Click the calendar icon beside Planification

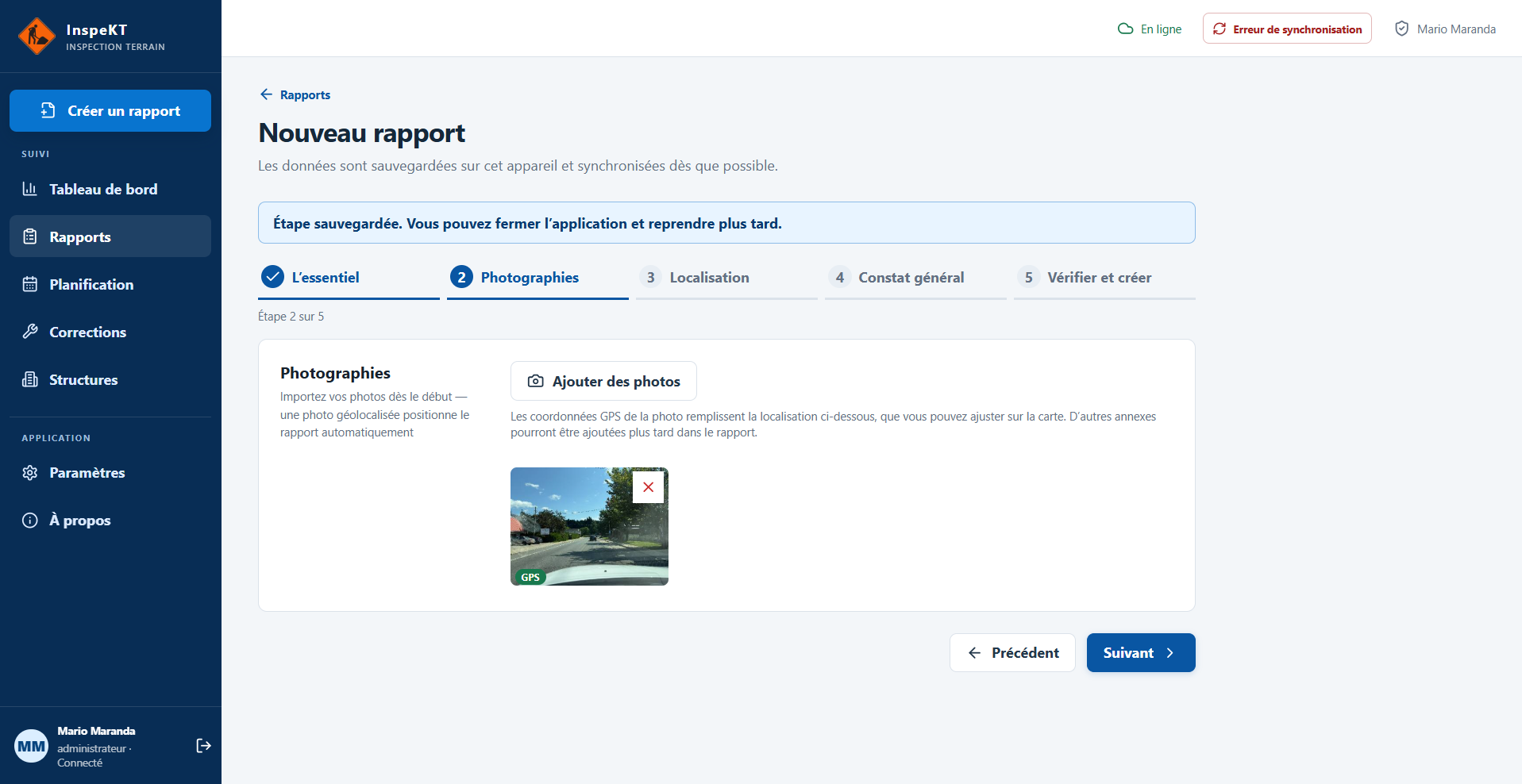coord(30,284)
